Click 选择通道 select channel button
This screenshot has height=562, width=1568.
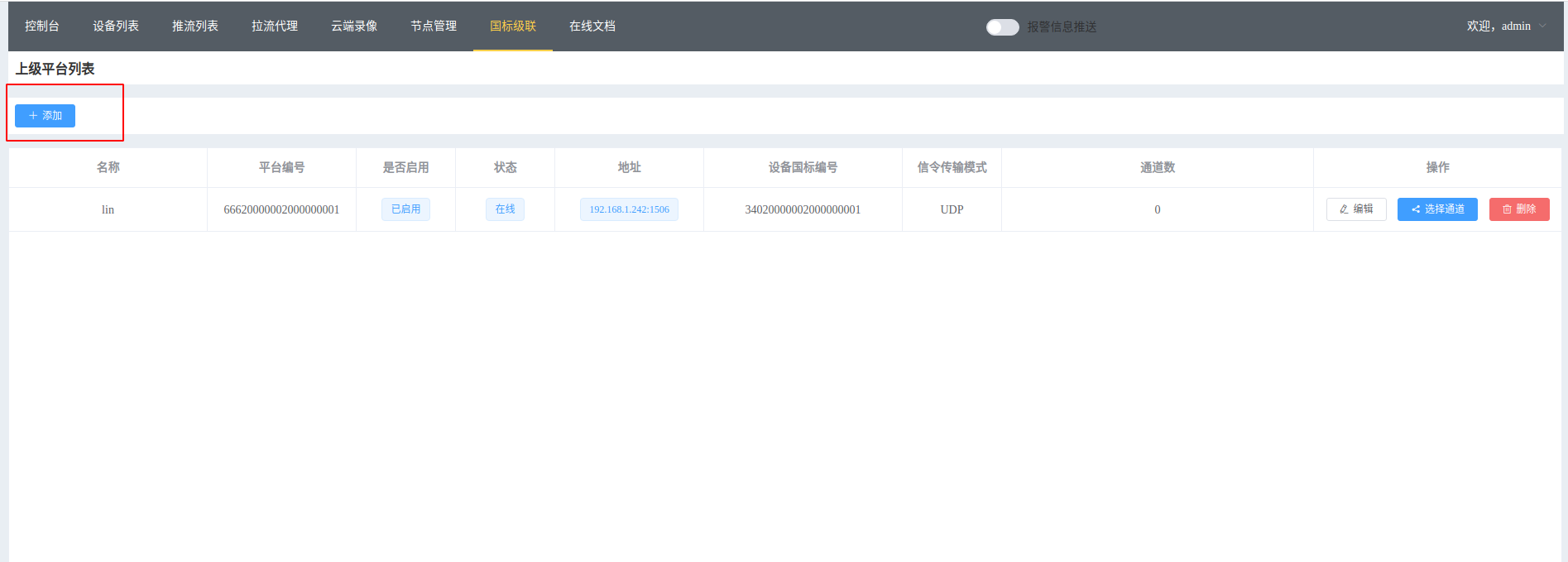(x=1437, y=209)
